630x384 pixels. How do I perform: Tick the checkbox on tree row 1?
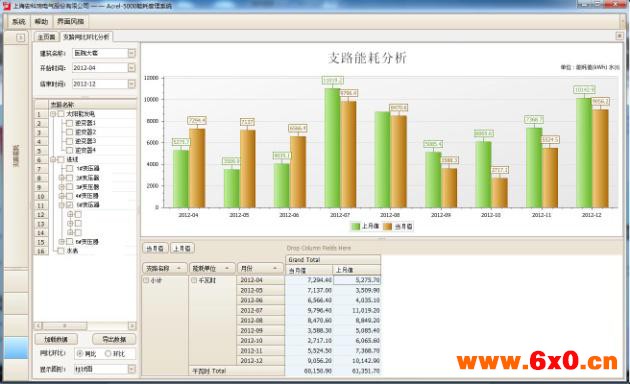click(61, 114)
